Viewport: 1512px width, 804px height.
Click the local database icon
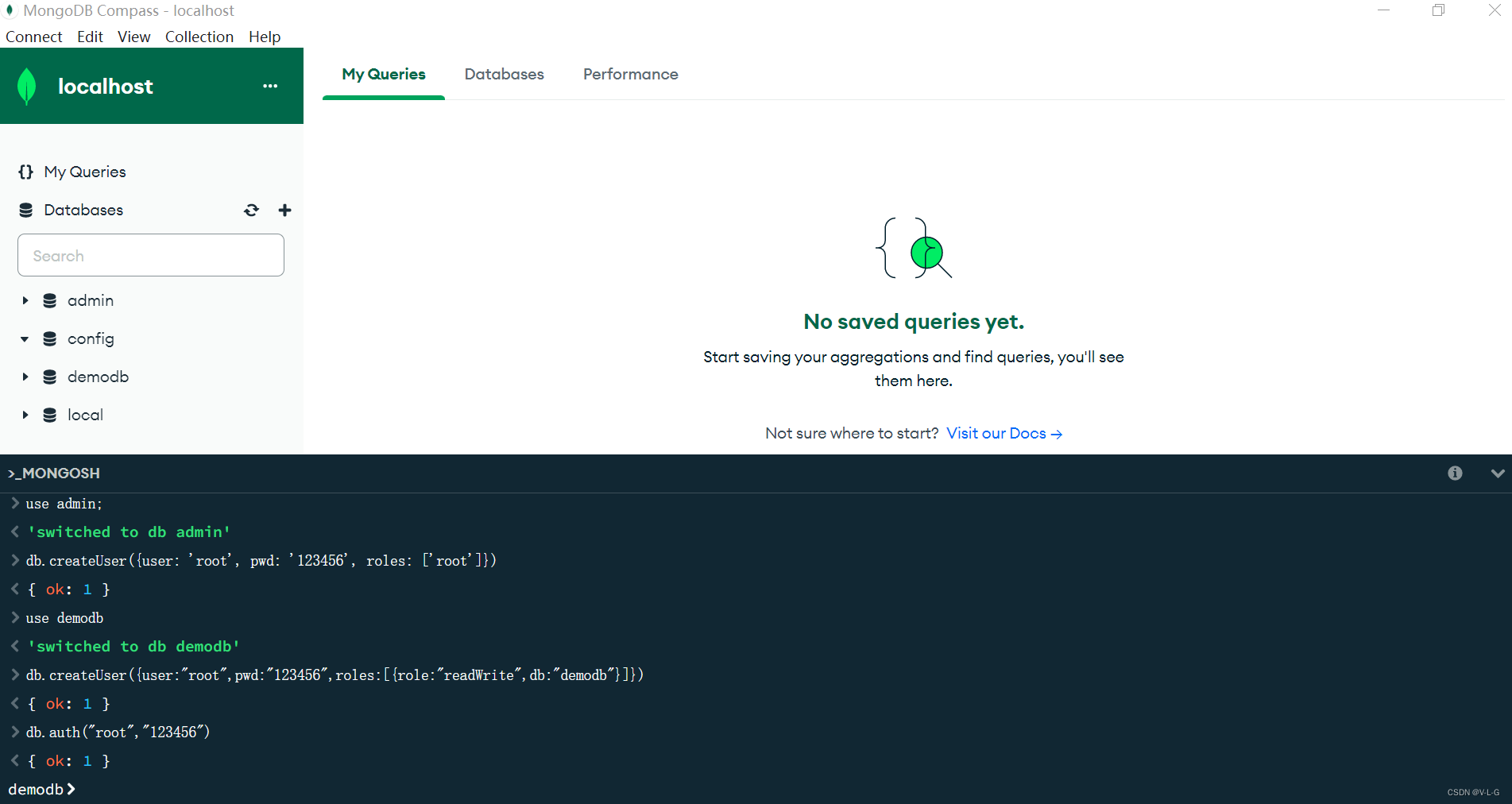click(49, 415)
